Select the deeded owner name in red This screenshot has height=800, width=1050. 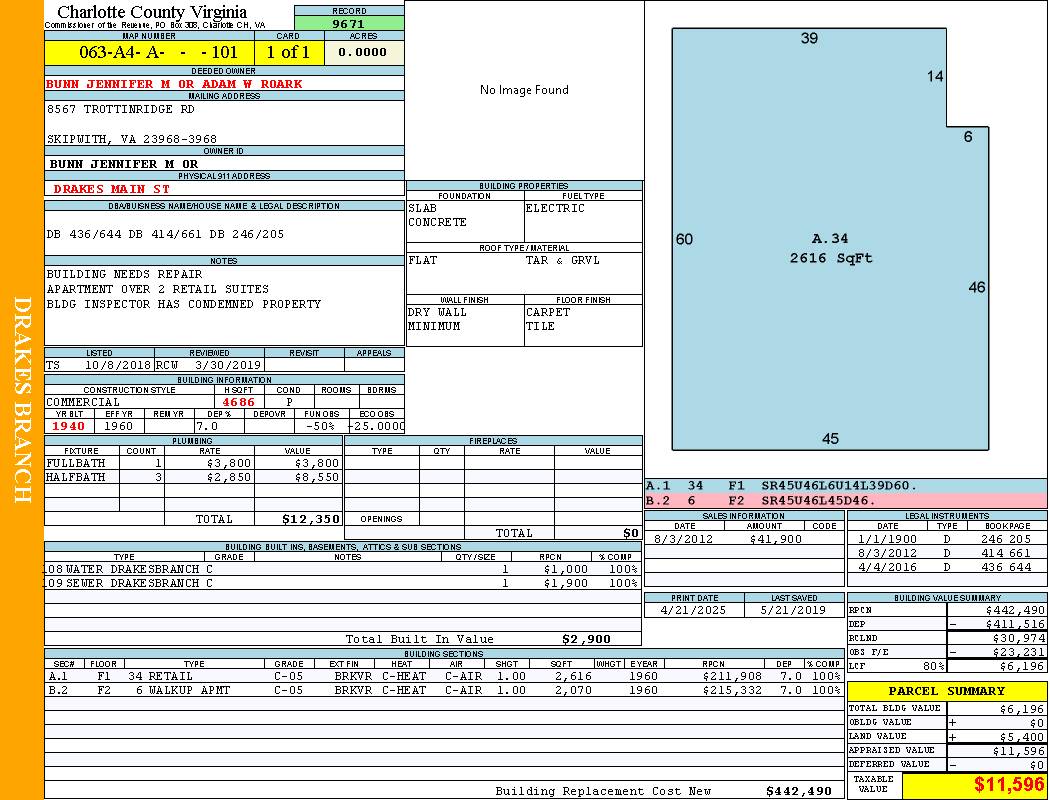point(174,84)
